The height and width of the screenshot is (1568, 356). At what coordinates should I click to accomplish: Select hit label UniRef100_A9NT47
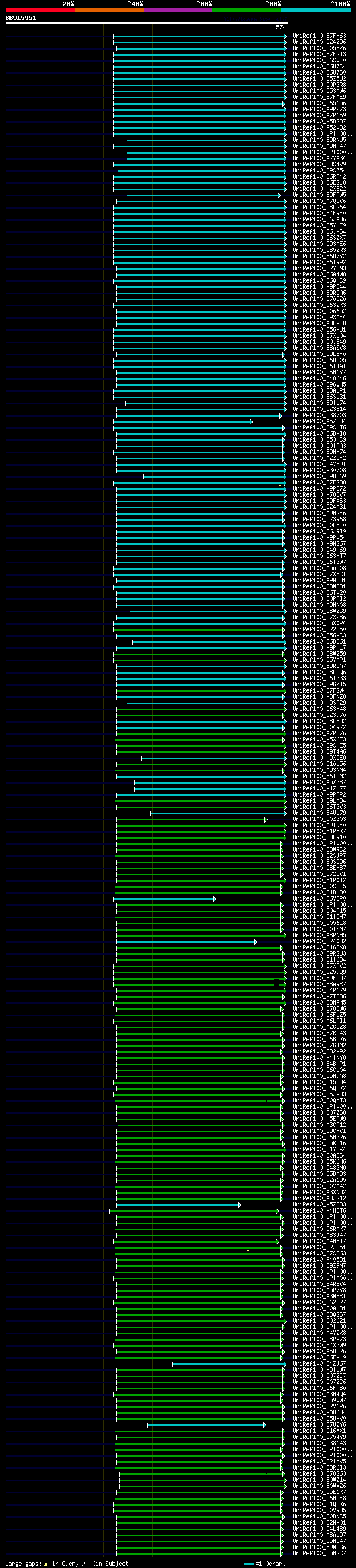tap(319, 146)
